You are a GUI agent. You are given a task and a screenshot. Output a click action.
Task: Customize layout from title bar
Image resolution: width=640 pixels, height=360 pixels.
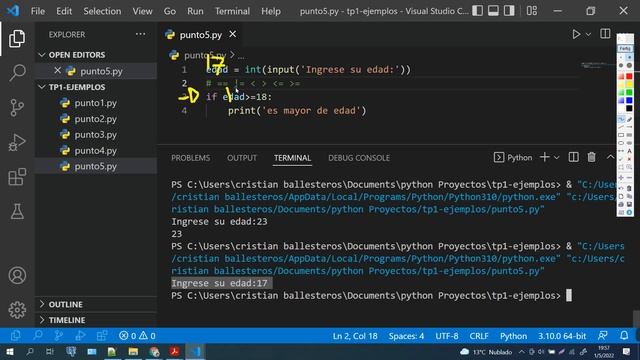pos(531,11)
